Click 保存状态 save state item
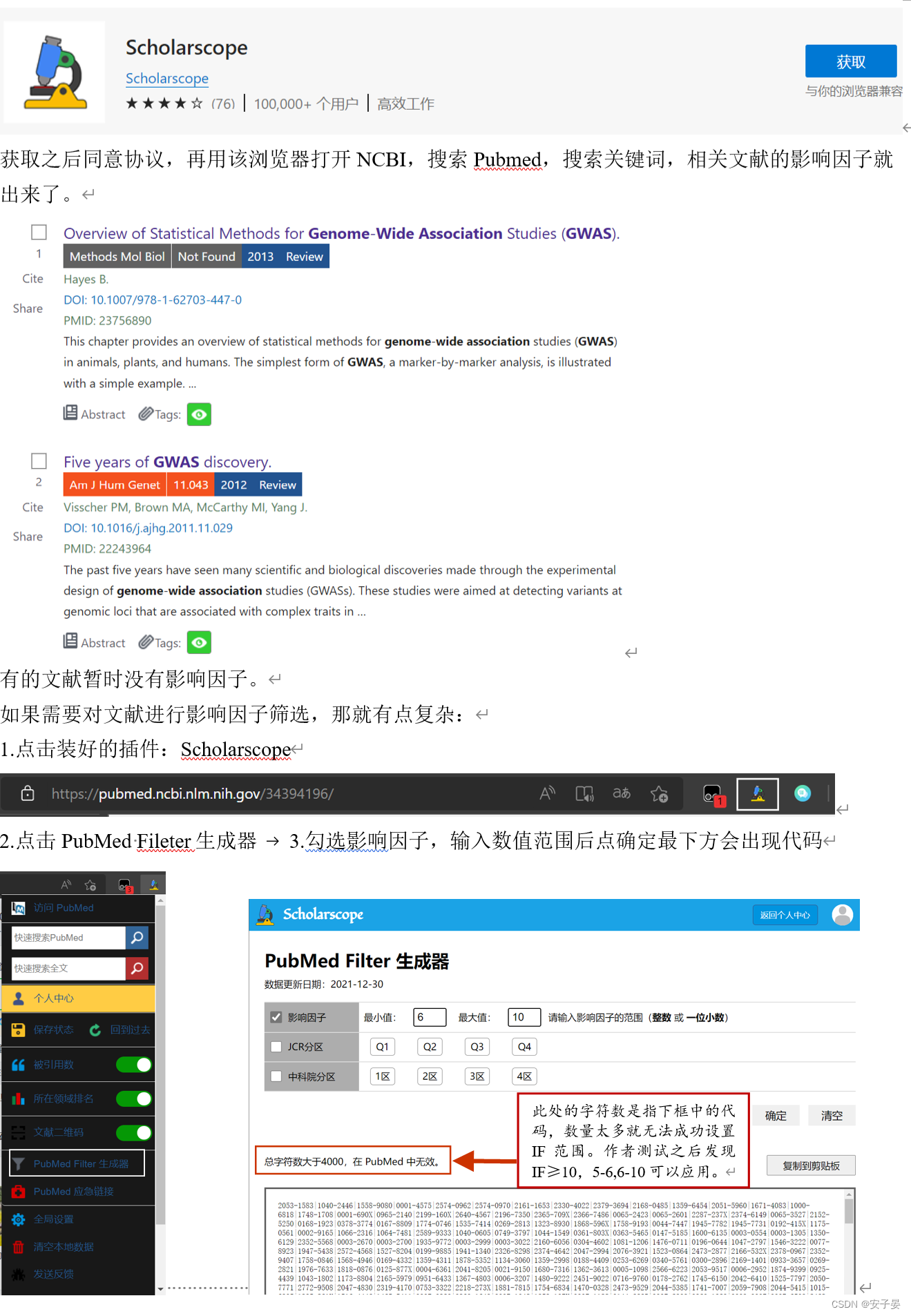Viewport: 911px width, 1316px height. [x=43, y=1029]
